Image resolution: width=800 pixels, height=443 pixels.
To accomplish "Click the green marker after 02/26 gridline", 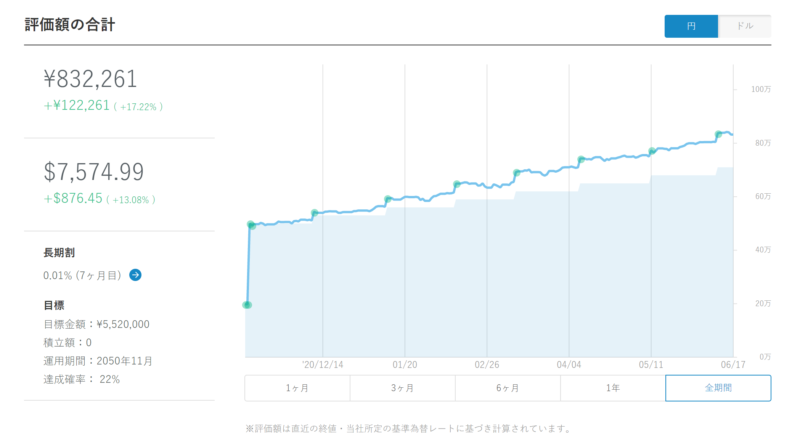I will coord(517,173).
